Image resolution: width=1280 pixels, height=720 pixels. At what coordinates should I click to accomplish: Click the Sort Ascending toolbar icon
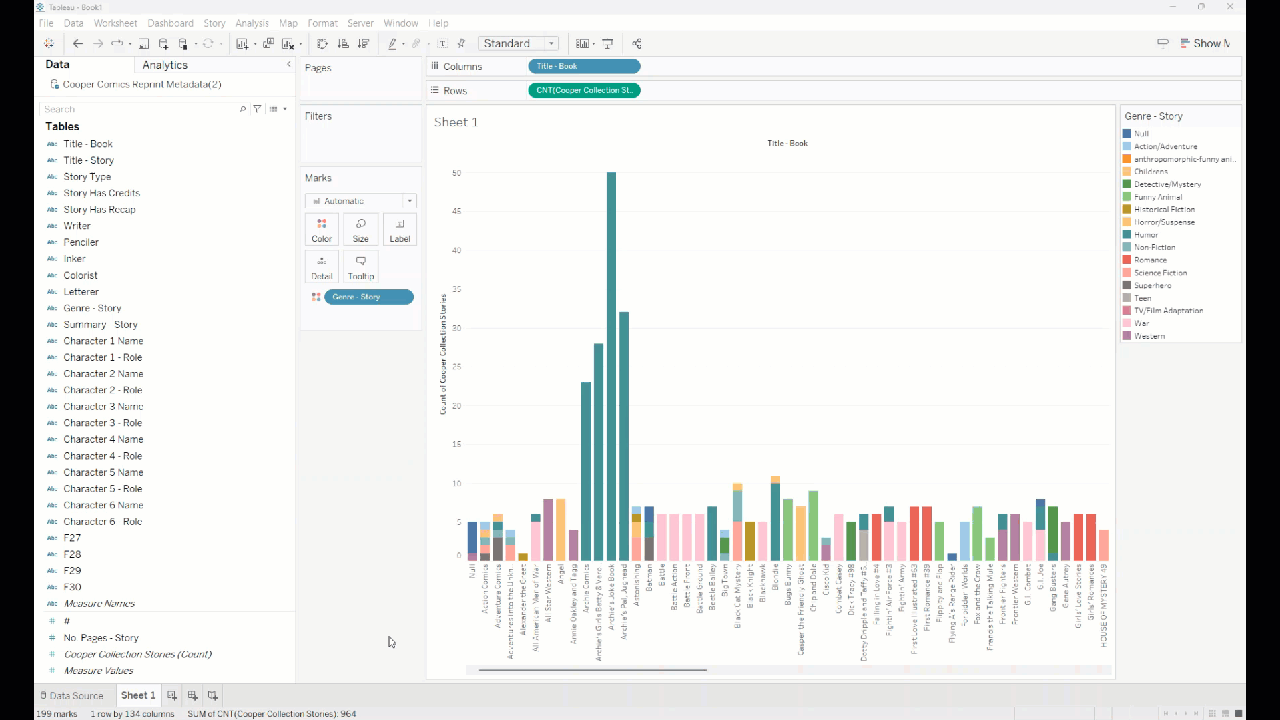[x=343, y=44]
